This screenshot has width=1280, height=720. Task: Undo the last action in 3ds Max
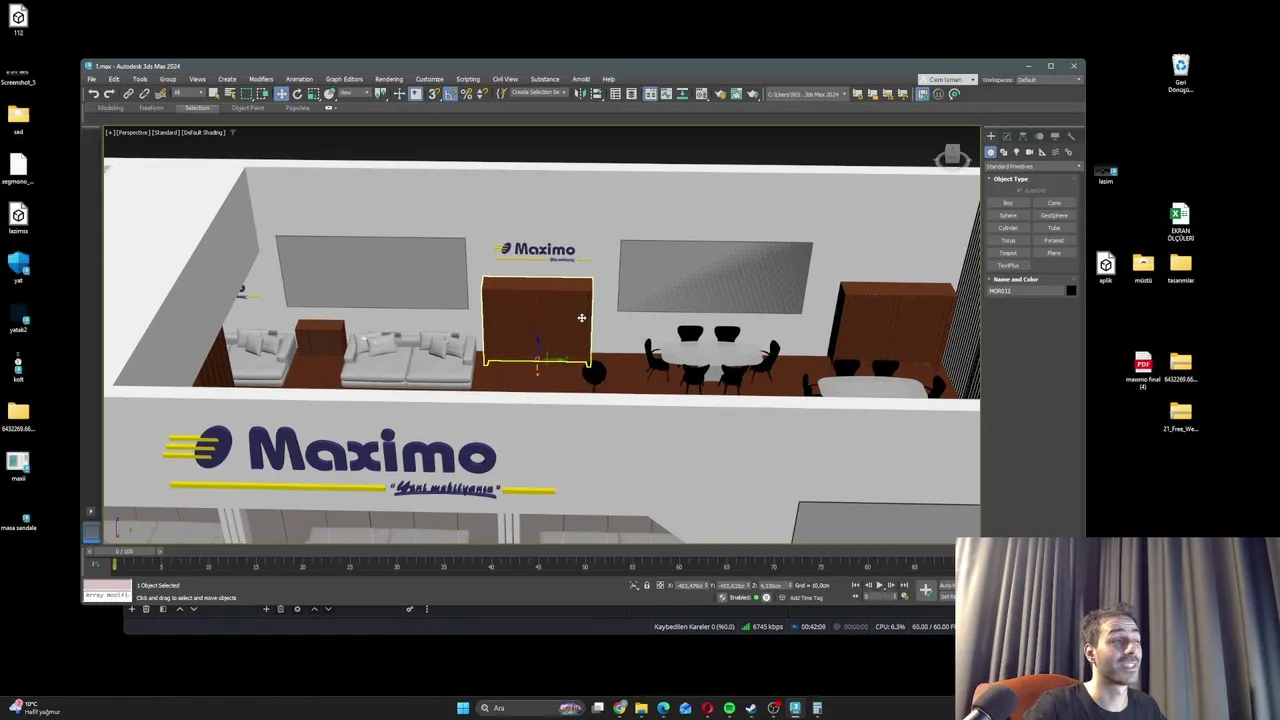[94, 94]
